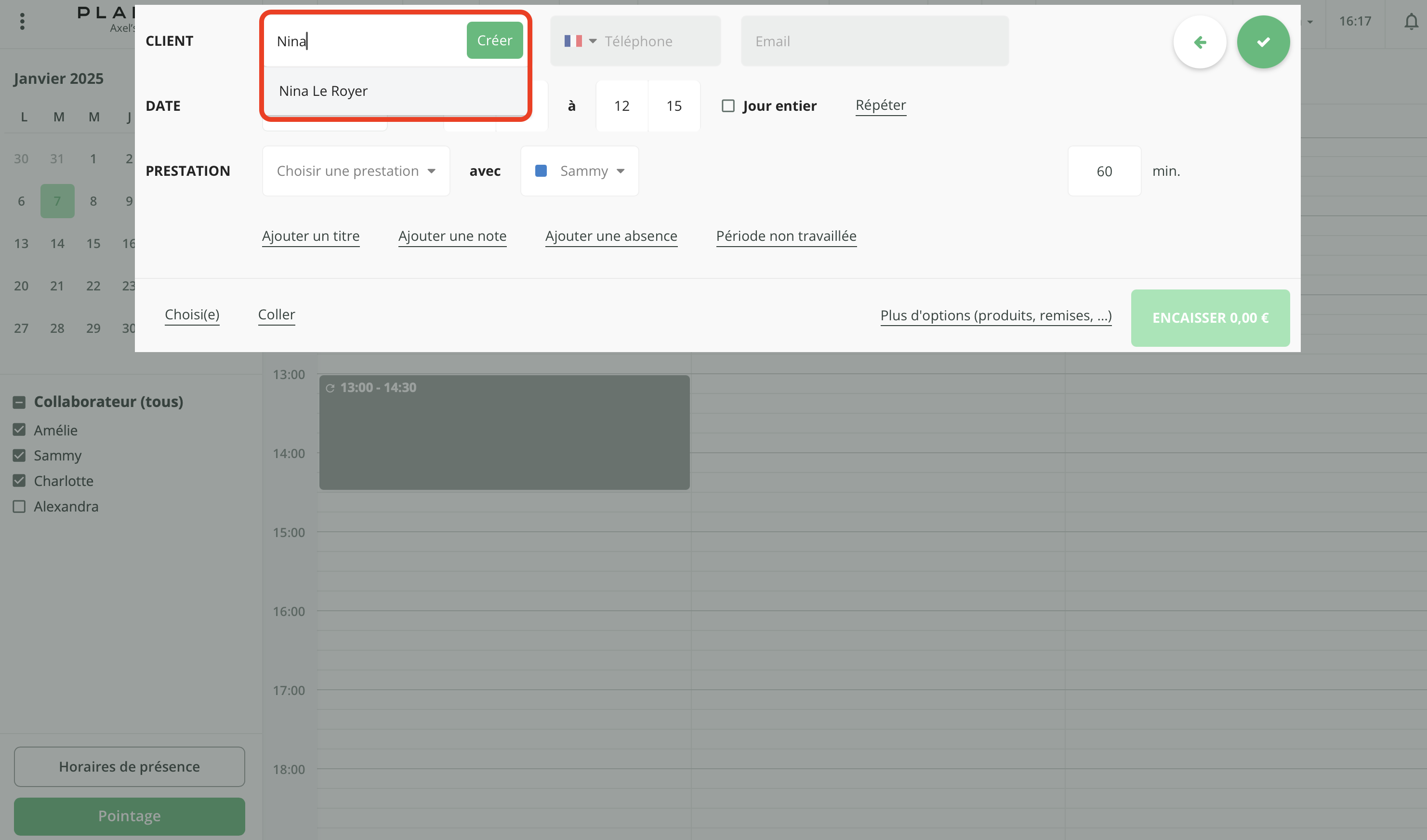This screenshot has width=1427, height=840.
Task: Click ENCAISSER 0,00 € button
Action: 1210,318
